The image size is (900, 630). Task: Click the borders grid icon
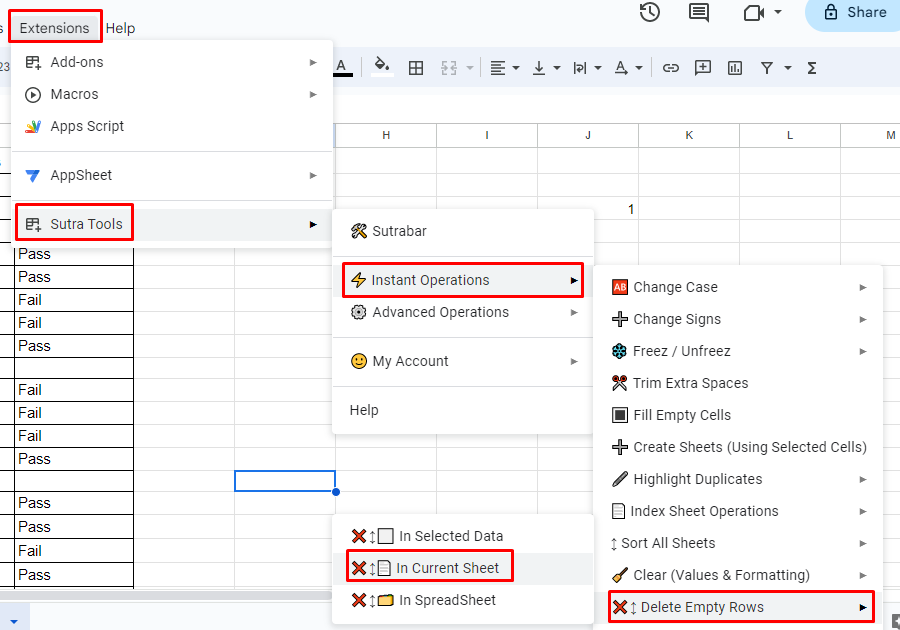[416, 68]
